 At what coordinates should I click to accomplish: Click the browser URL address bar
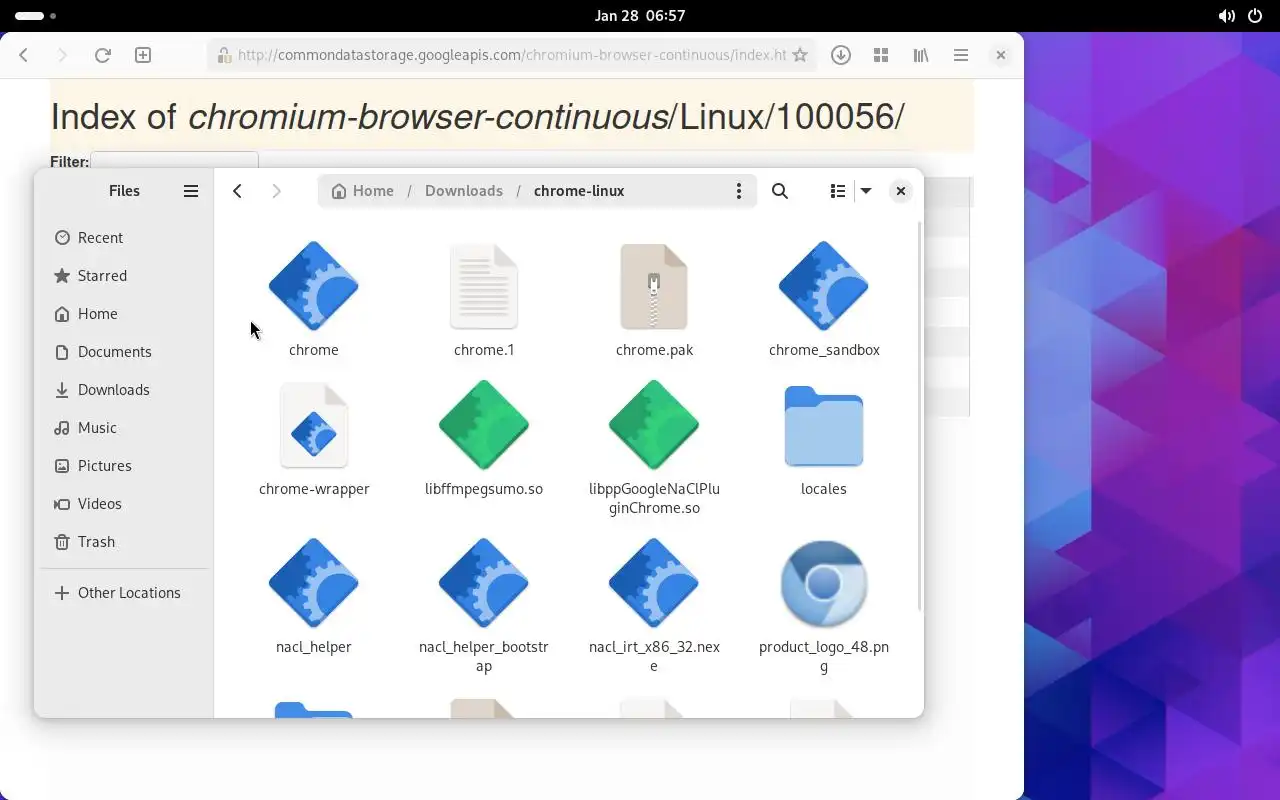click(x=512, y=55)
